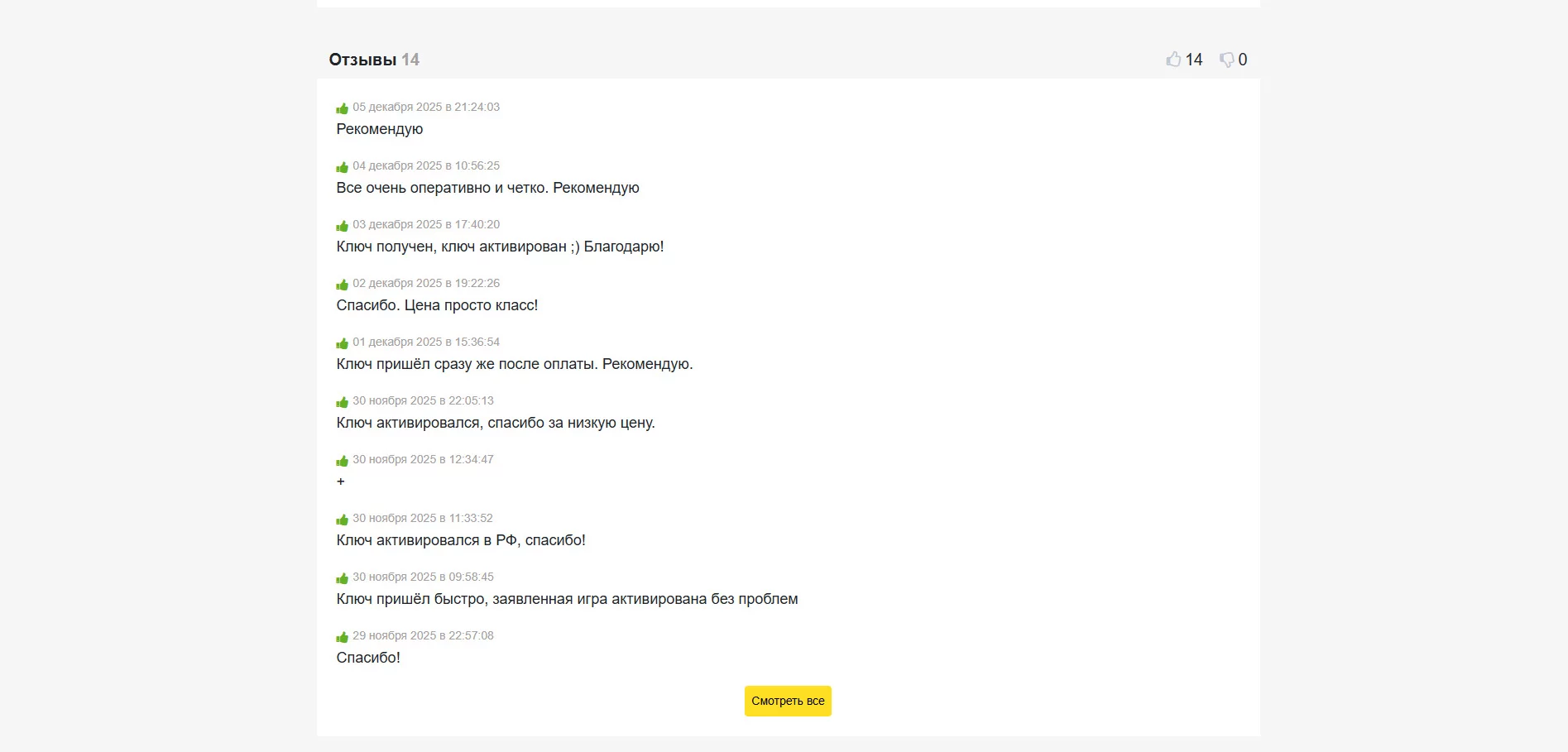The image size is (1568, 752).
Task: Click the review "Ключ активировался, спасибо за низкую цену"
Action: [496, 423]
